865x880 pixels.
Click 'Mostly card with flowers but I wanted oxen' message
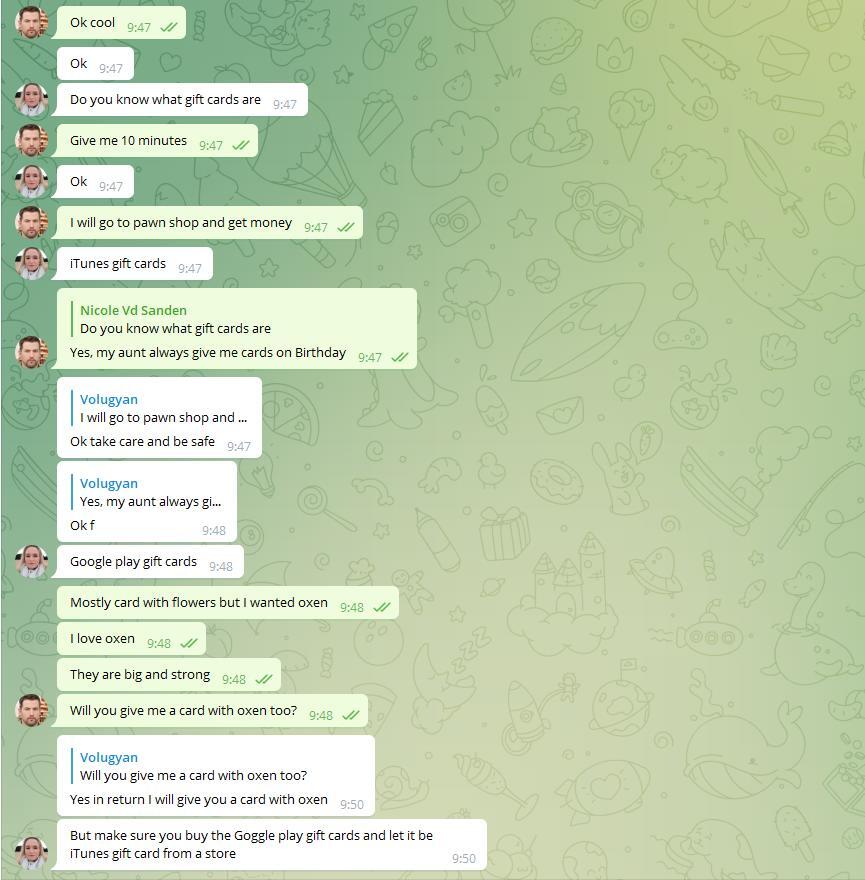(227, 603)
